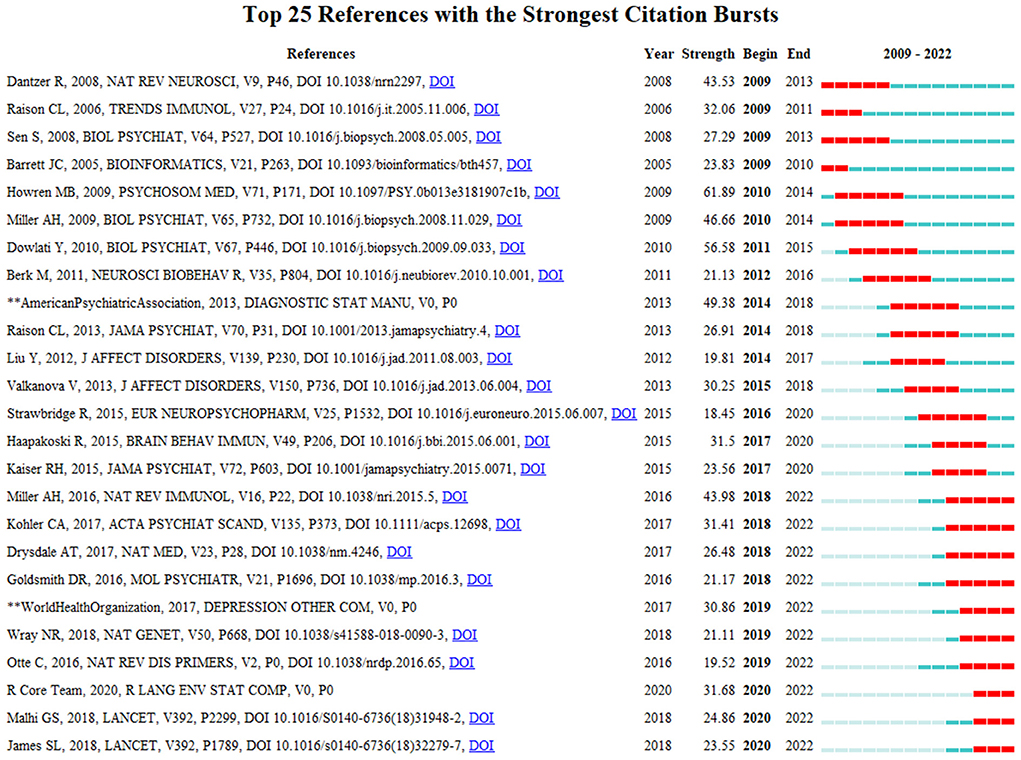
Task: Open the DOI link for Goldsmith DR, 2016
Action: (x=479, y=580)
